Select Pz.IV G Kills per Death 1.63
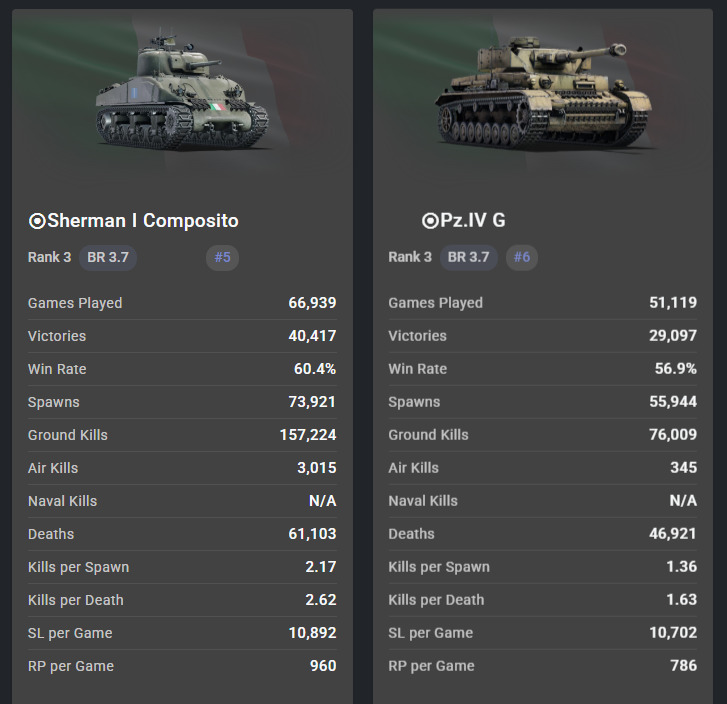The height and width of the screenshot is (704, 727). [678, 600]
